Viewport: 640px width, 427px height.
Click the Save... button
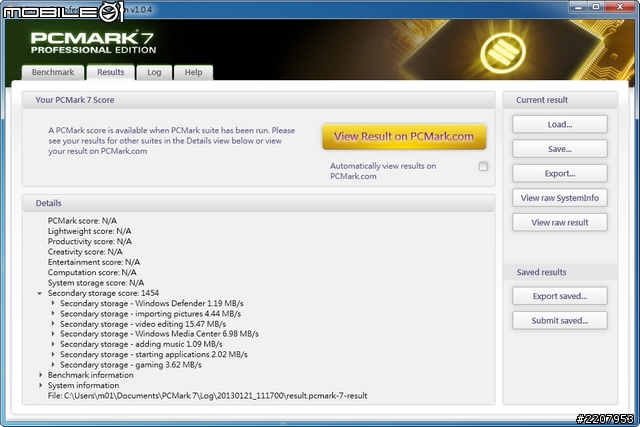pos(560,149)
